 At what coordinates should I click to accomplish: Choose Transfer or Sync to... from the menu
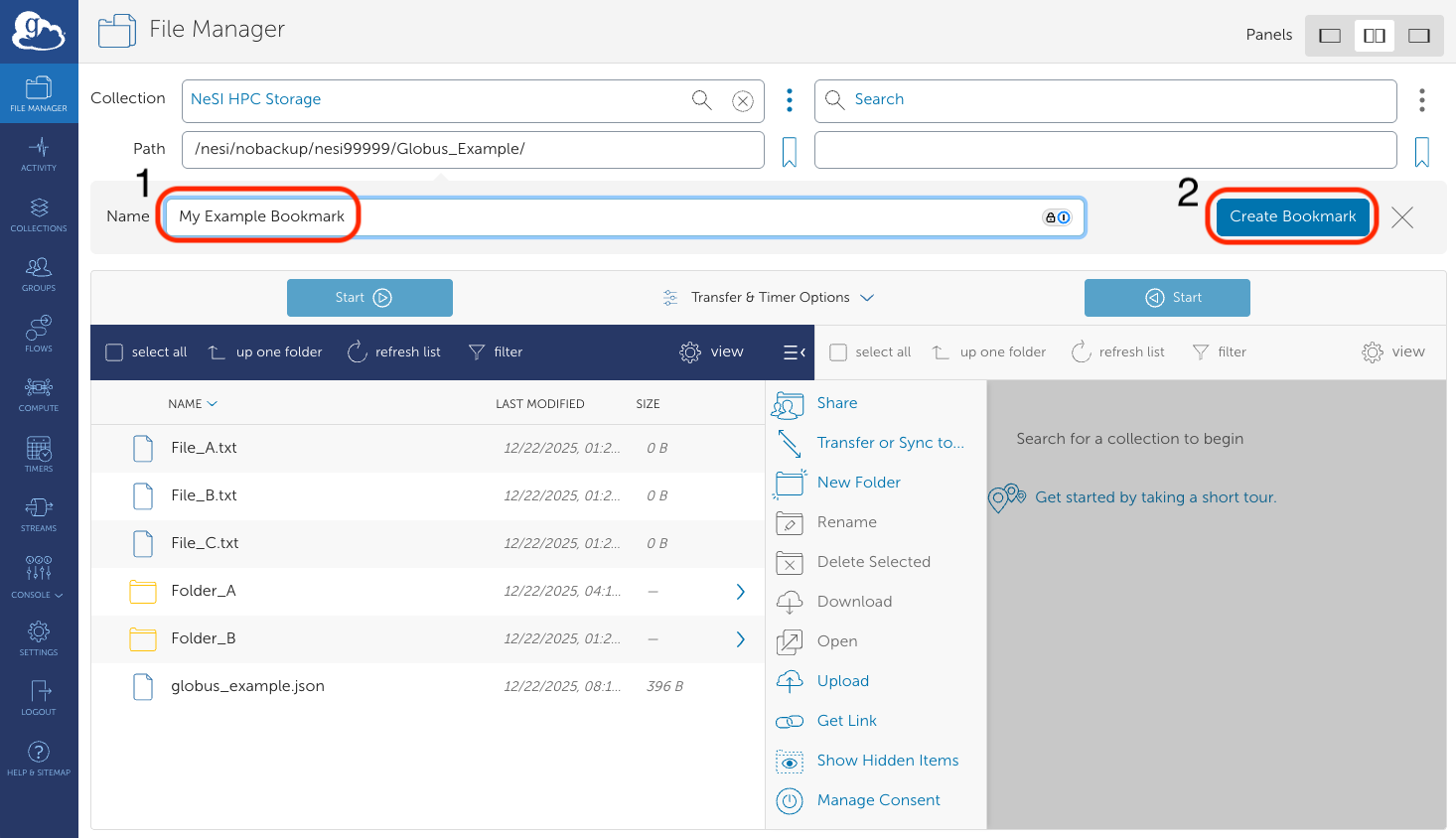(890, 443)
